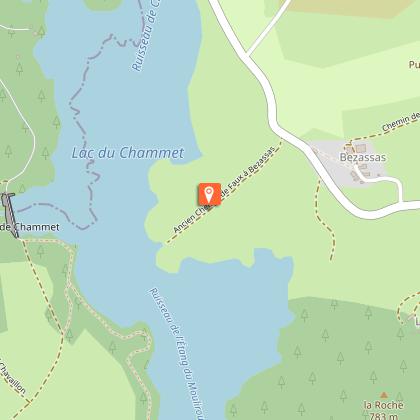This screenshot has height=420, width=420.
Task: Select the Chammet dam structure icon
Action: tap(9, 214)
